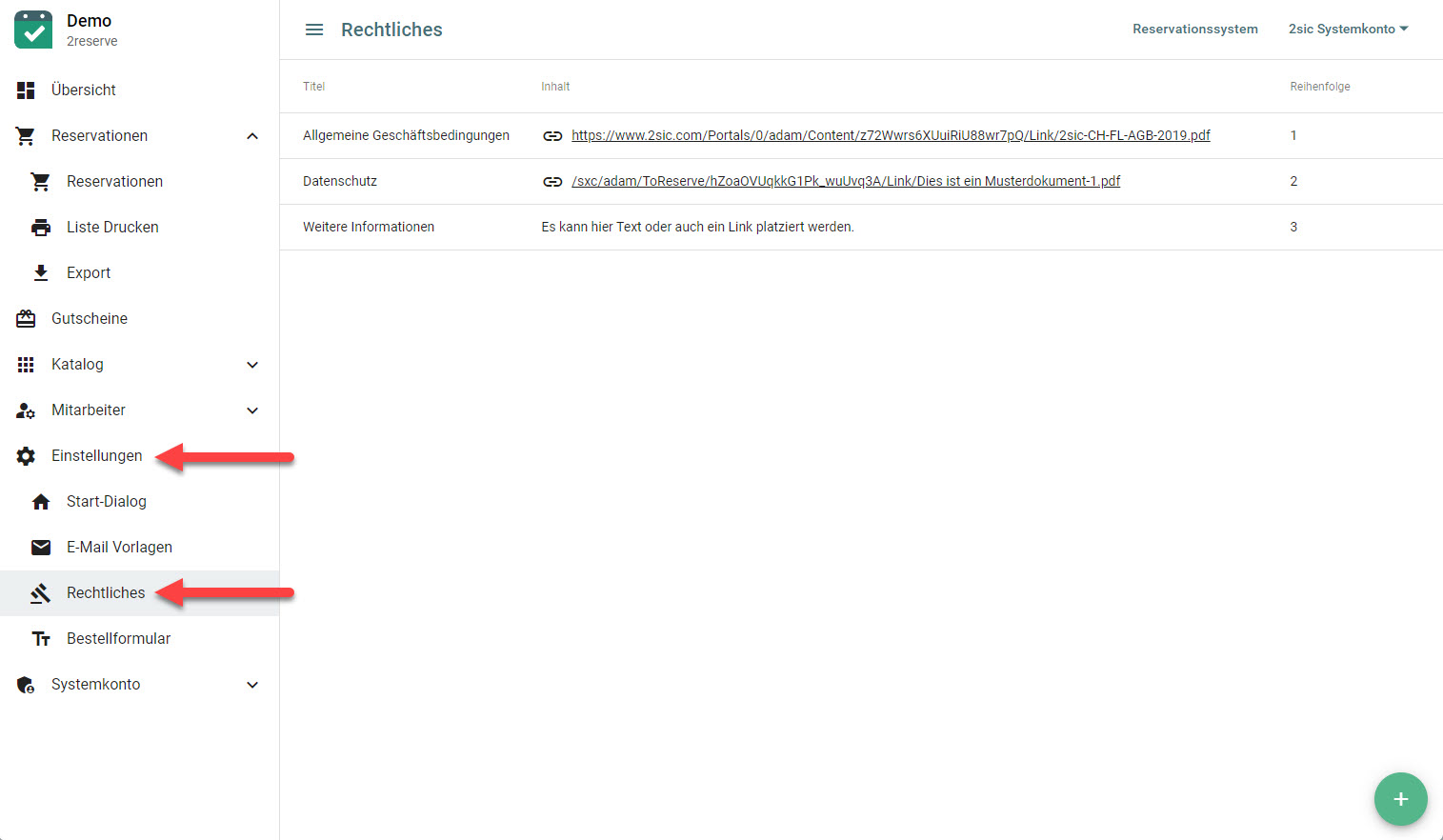Viewport: 1443px width, 840px height.
Task: Click the printer icon for Liste Drucken
Action: (x=41, y=228)
